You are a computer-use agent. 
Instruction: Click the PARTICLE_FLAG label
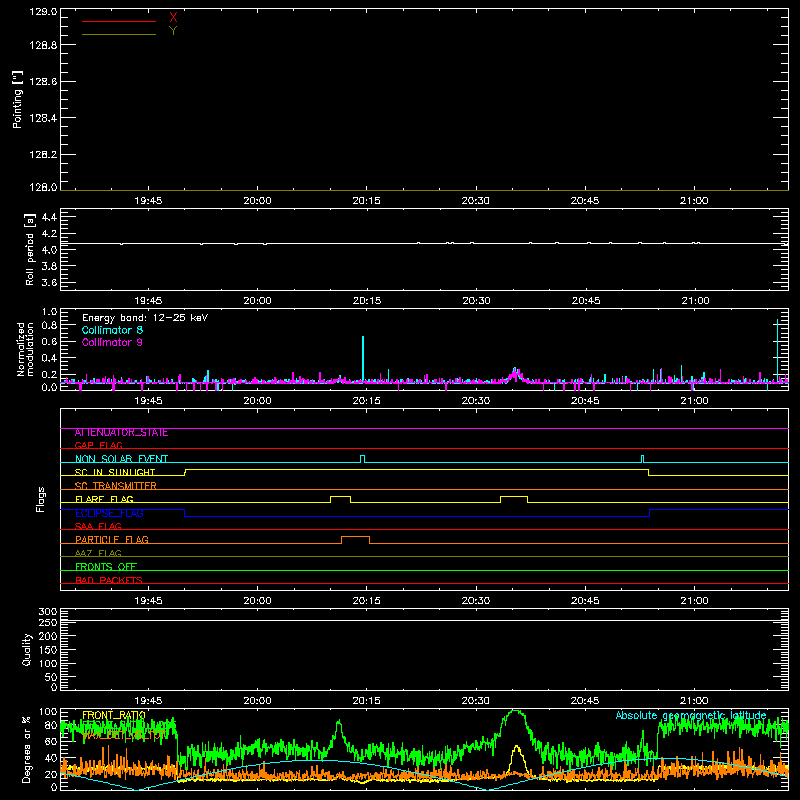click(x=112, y=540)
